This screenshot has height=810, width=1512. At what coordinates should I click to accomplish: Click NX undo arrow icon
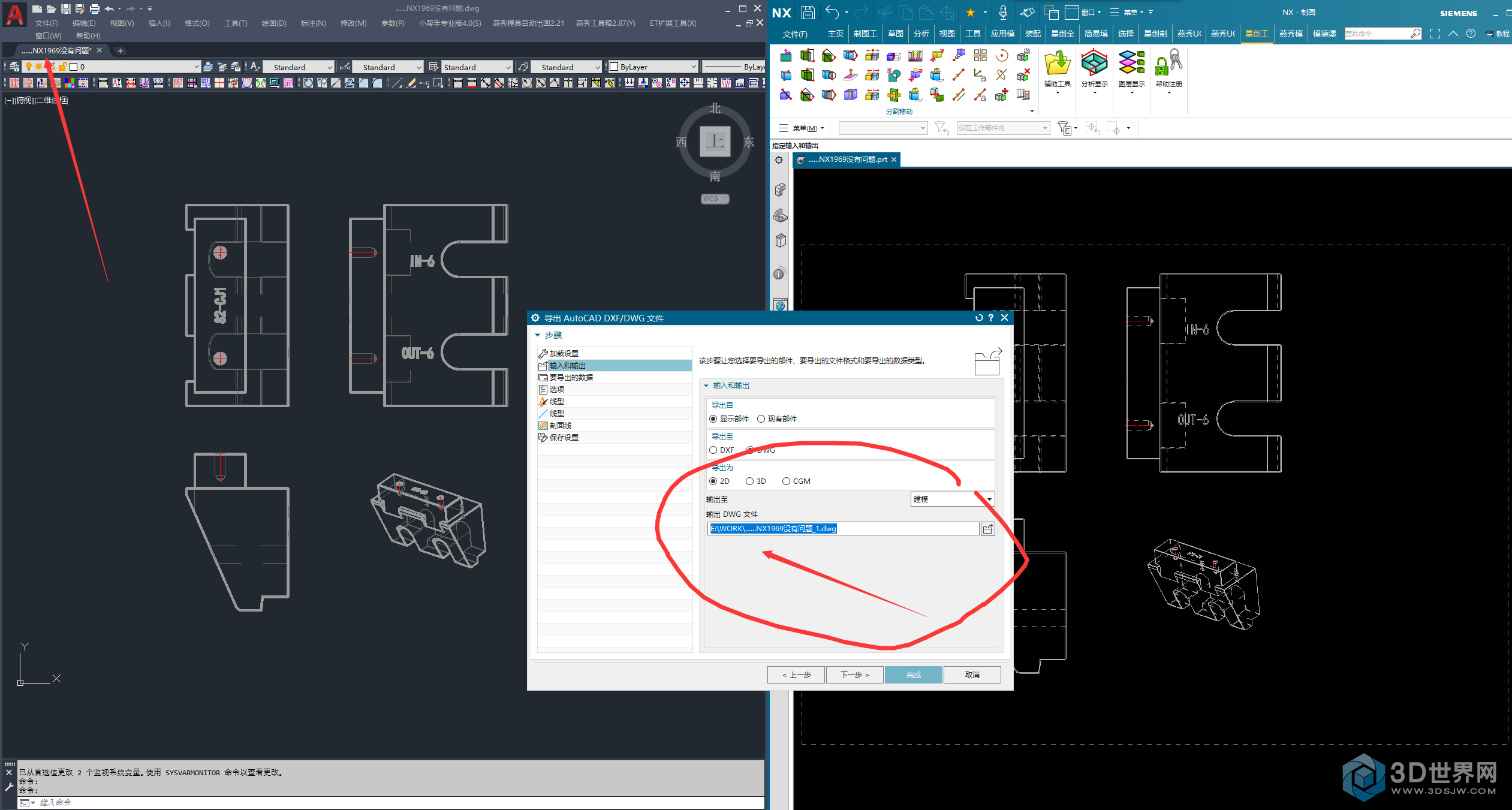tap(832, 12)
